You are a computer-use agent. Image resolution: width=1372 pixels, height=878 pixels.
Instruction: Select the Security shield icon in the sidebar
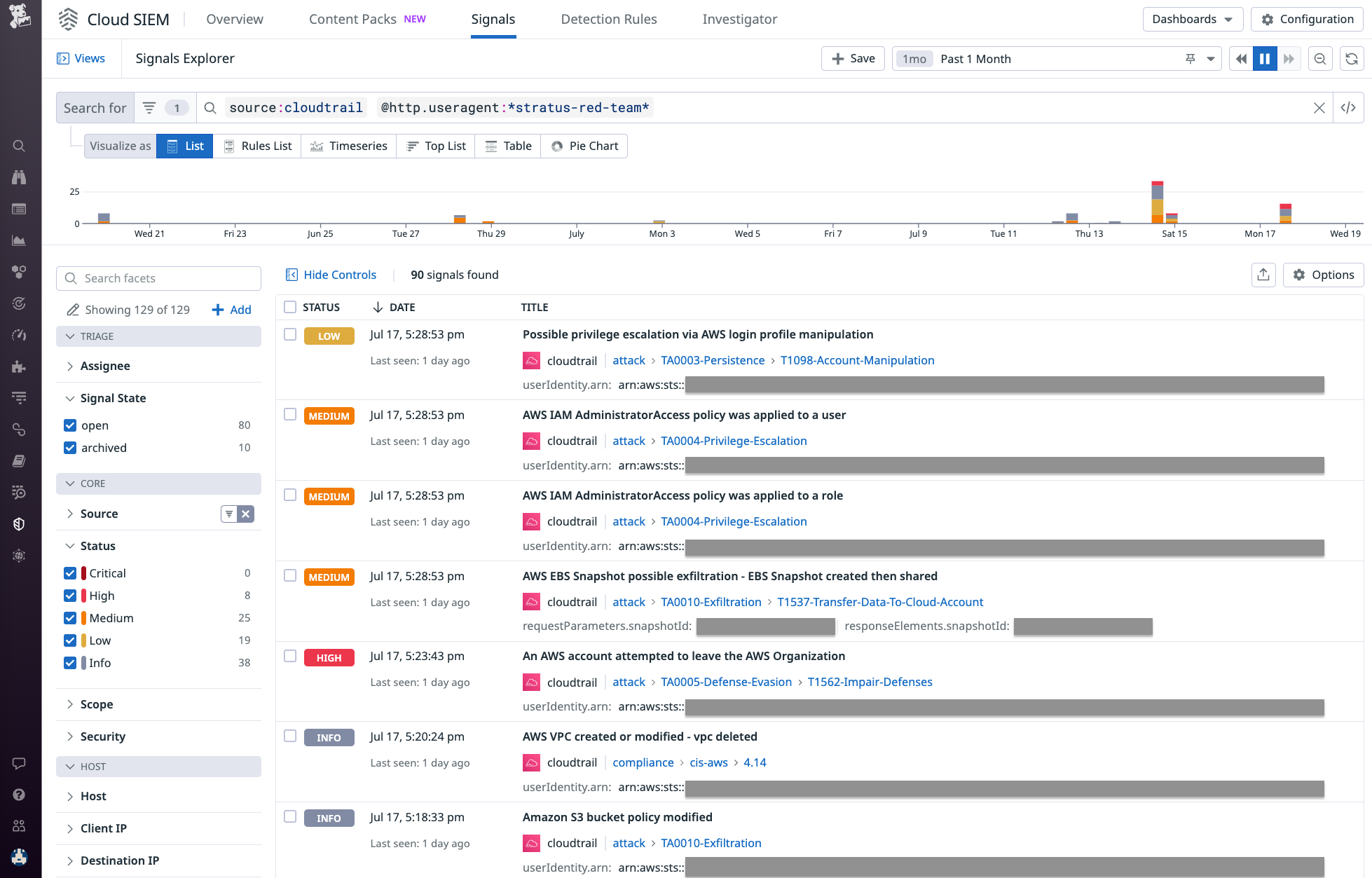[x=19, y=523]
